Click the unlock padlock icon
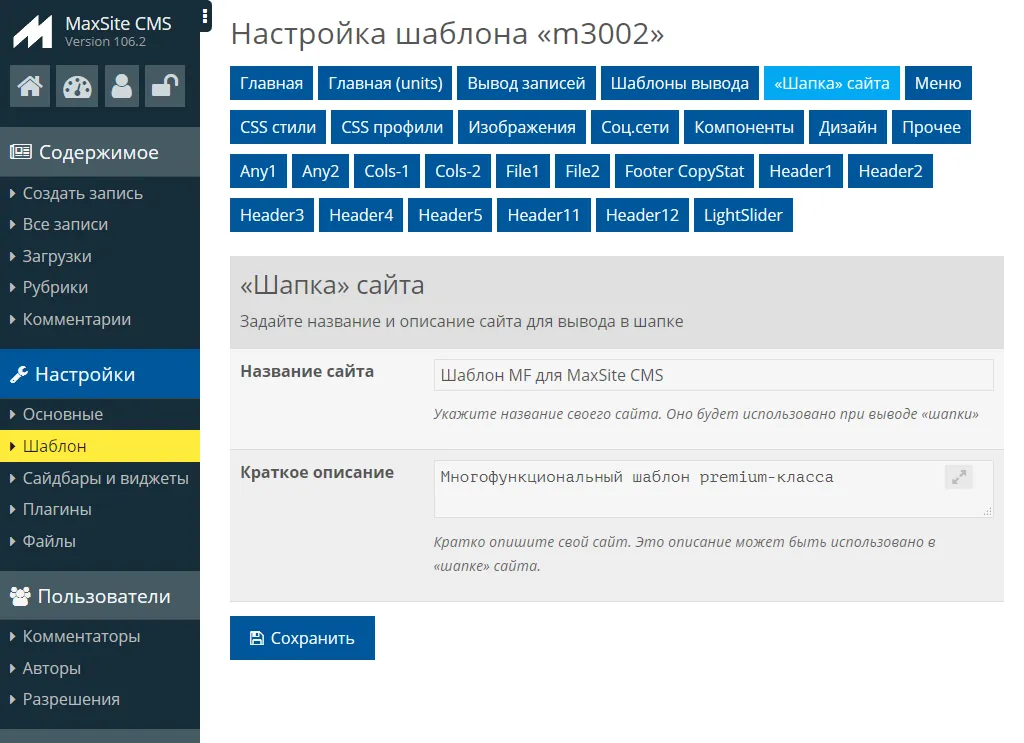The image size is (1024, 743). tap(164, 87)
